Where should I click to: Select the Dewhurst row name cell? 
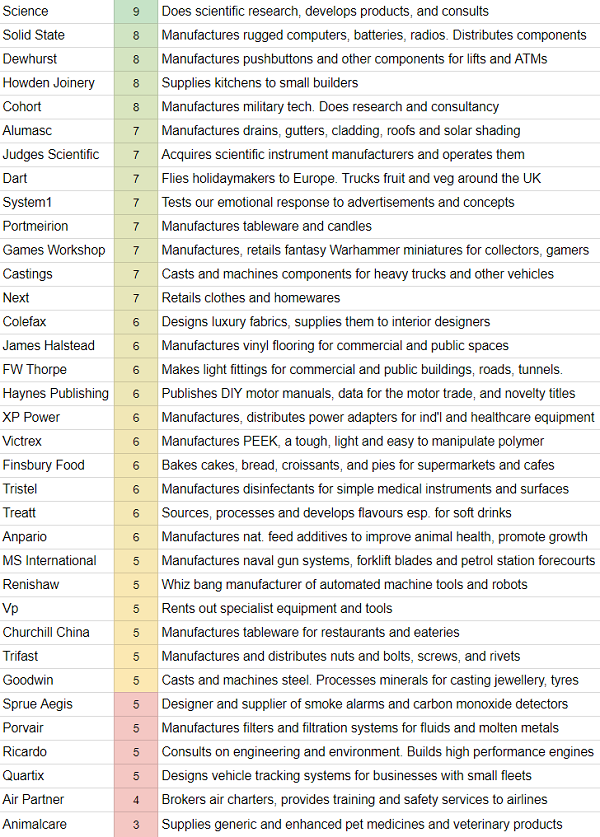(57, 59)
